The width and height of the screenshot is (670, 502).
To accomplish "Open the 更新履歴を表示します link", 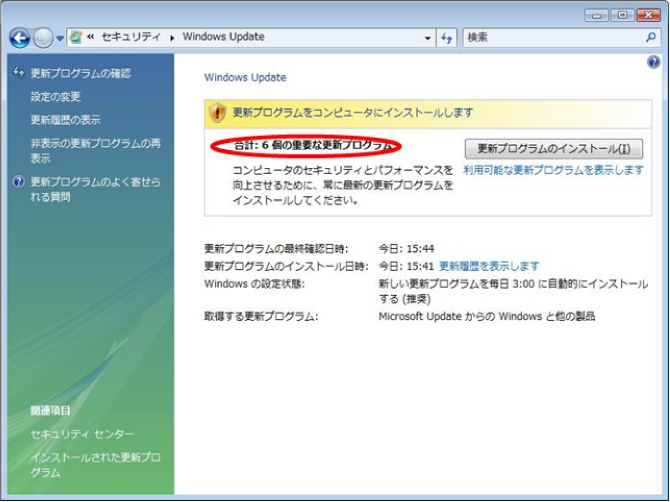I will click(489, 266).
